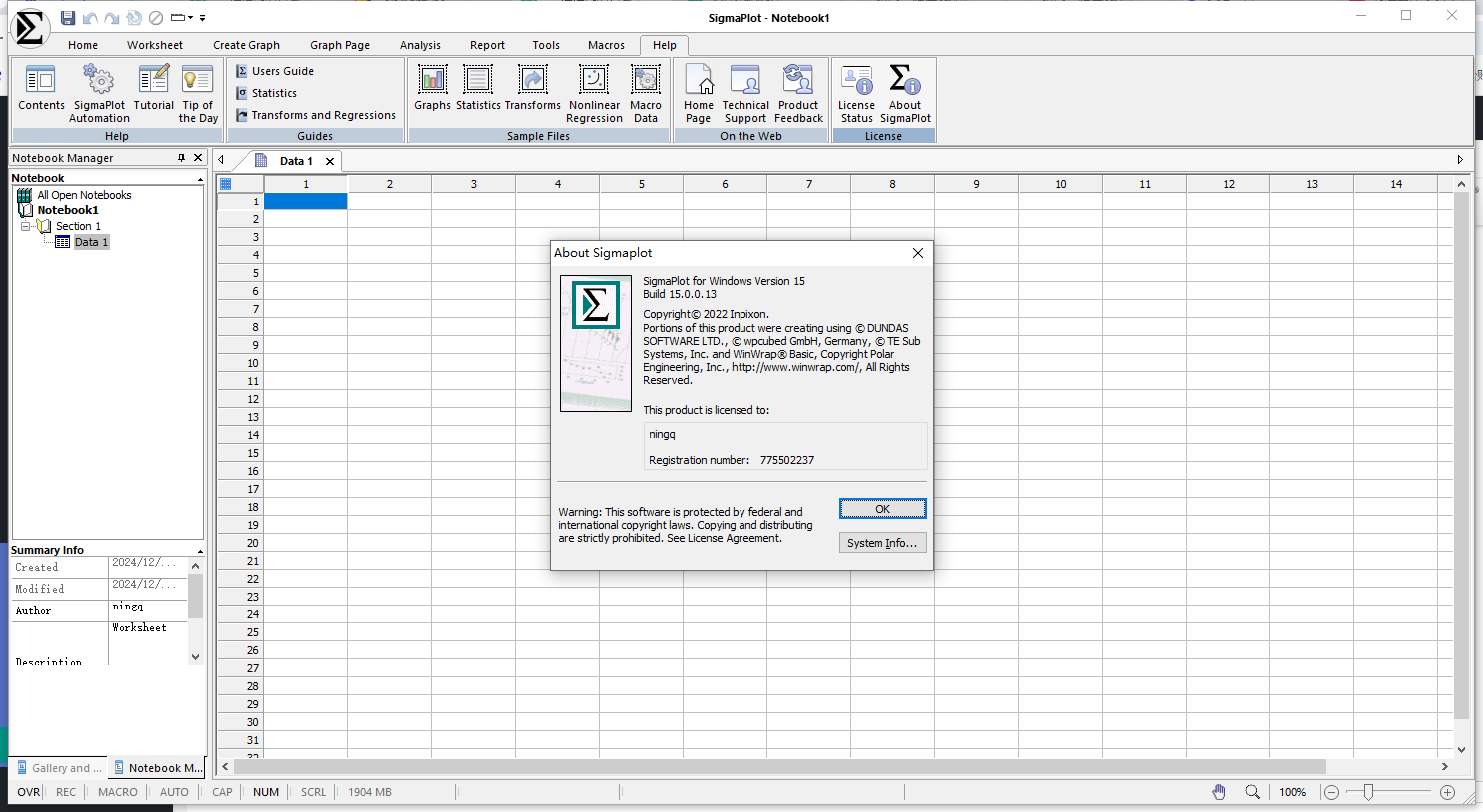1483x812 pixels.
Task: Click About SigmaPlot ribbon icon
Action: click(905, 93)
